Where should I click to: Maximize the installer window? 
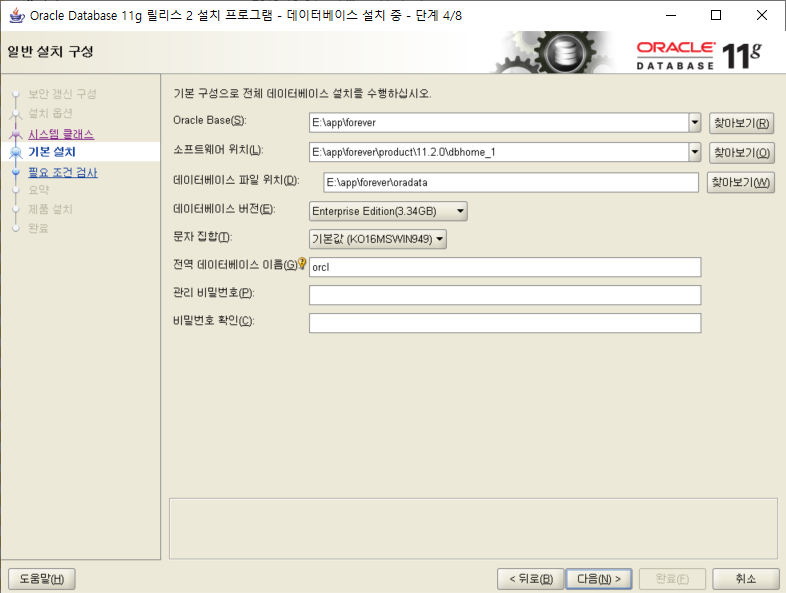716,16
